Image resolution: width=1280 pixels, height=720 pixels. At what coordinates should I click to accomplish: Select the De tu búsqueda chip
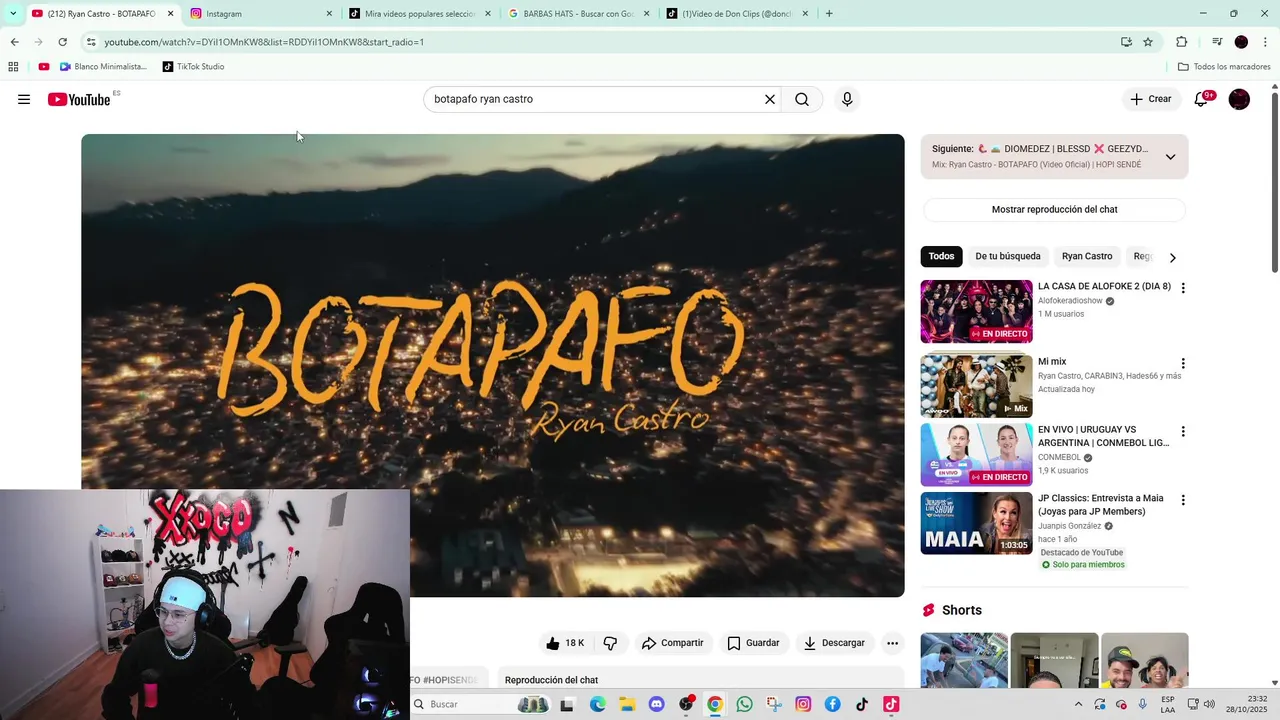pos(1008,257)
